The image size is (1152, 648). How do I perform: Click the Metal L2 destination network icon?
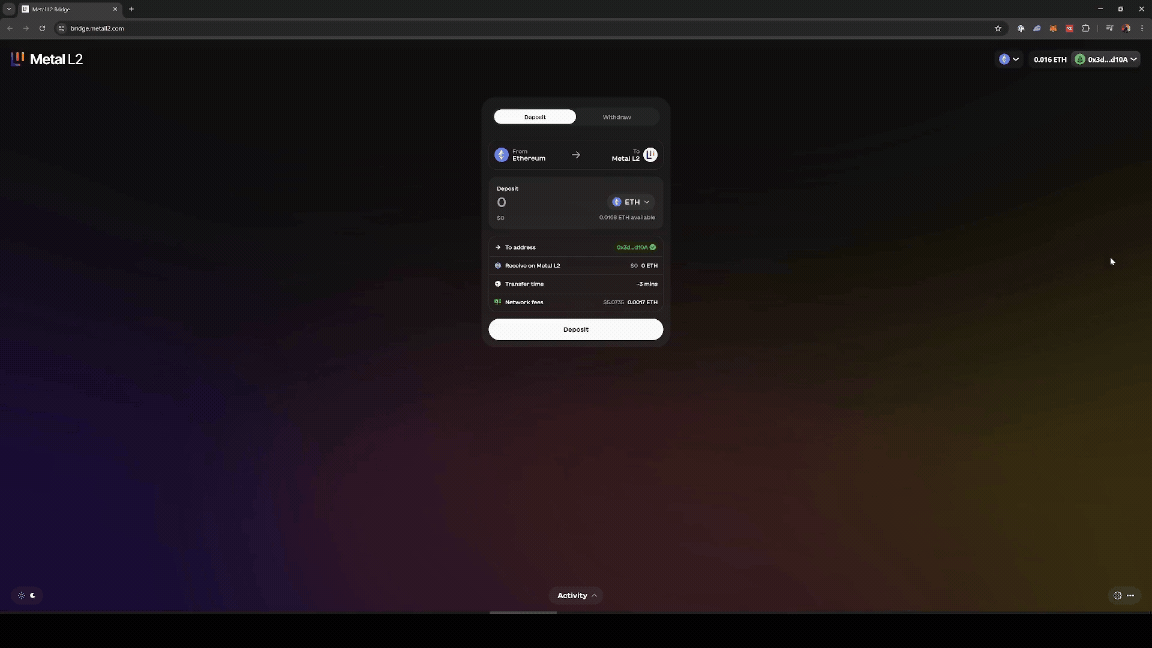(x=650, y=155)
